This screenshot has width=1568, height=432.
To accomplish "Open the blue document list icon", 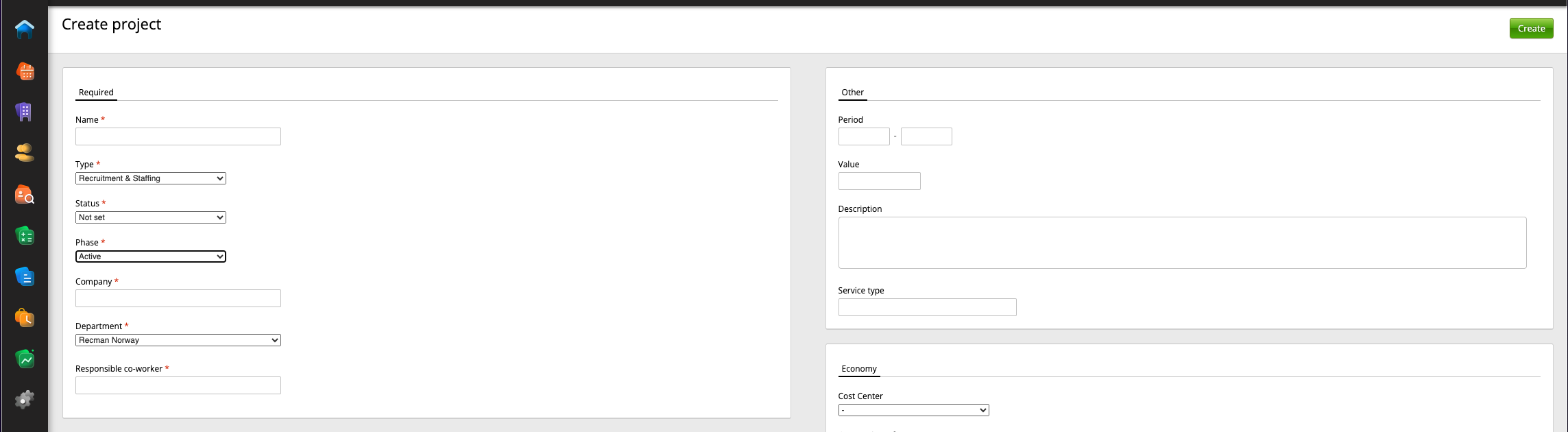I will click(25, 277).
